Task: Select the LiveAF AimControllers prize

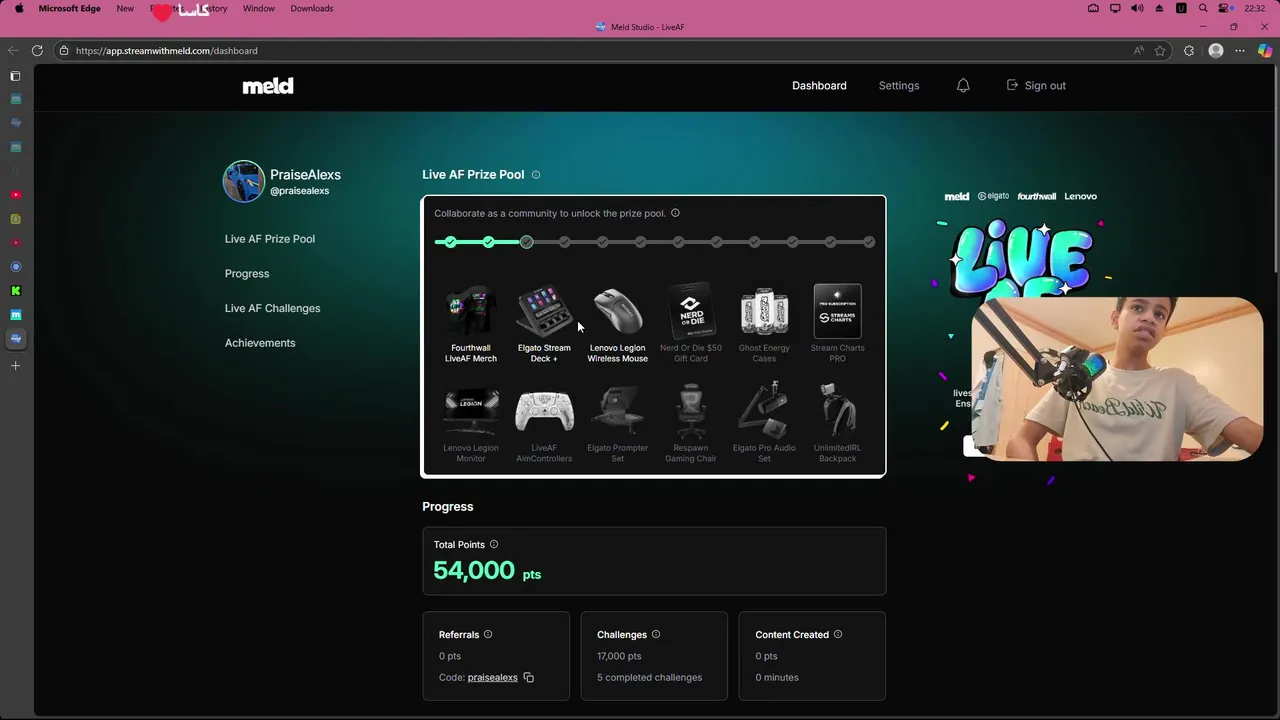Action: coord(544,423)
